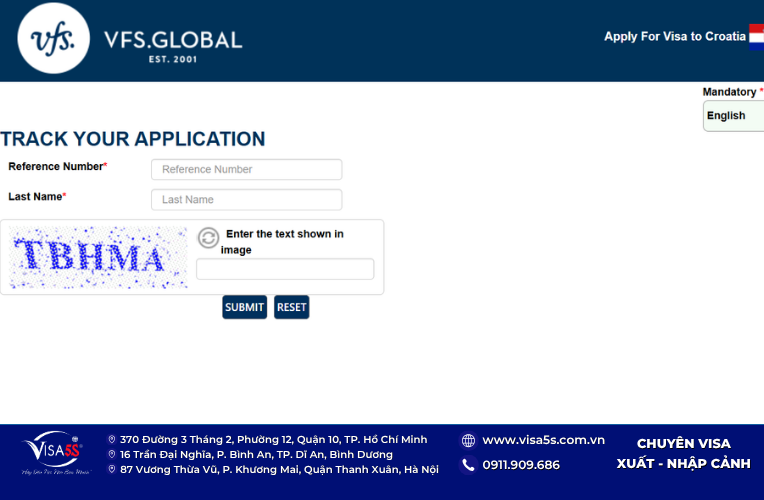Click the phone icon beside hotline number
764x500 pixels.
point(468,465)
